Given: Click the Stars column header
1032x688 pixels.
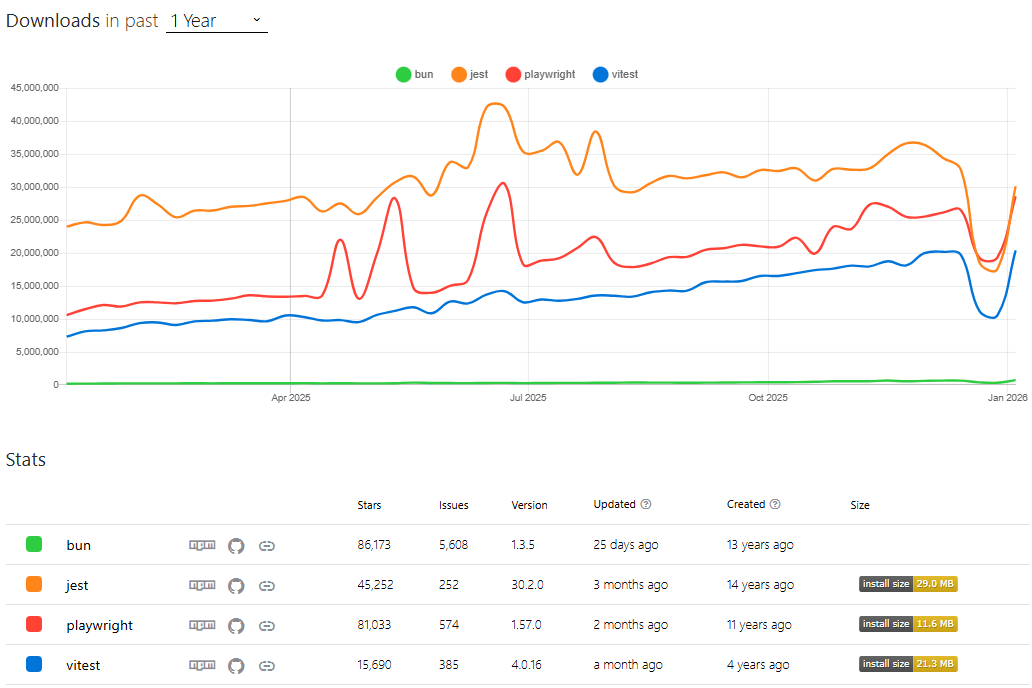Looking at the screenshot, I should coord(369,505).
